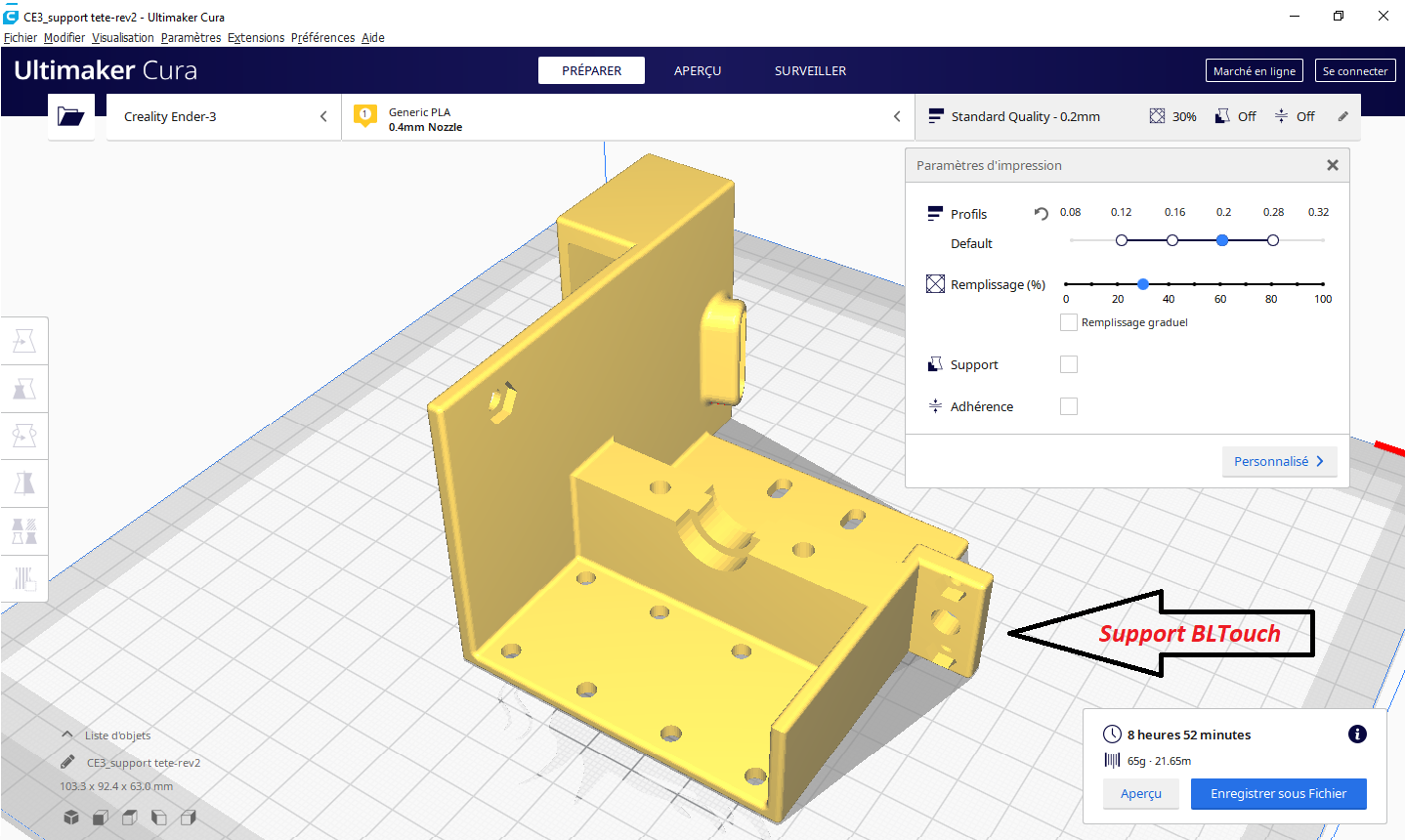Click the 103.3 x 92.4 x 63.0 mm dimensions
The image size is (1405, 840).
116,786
